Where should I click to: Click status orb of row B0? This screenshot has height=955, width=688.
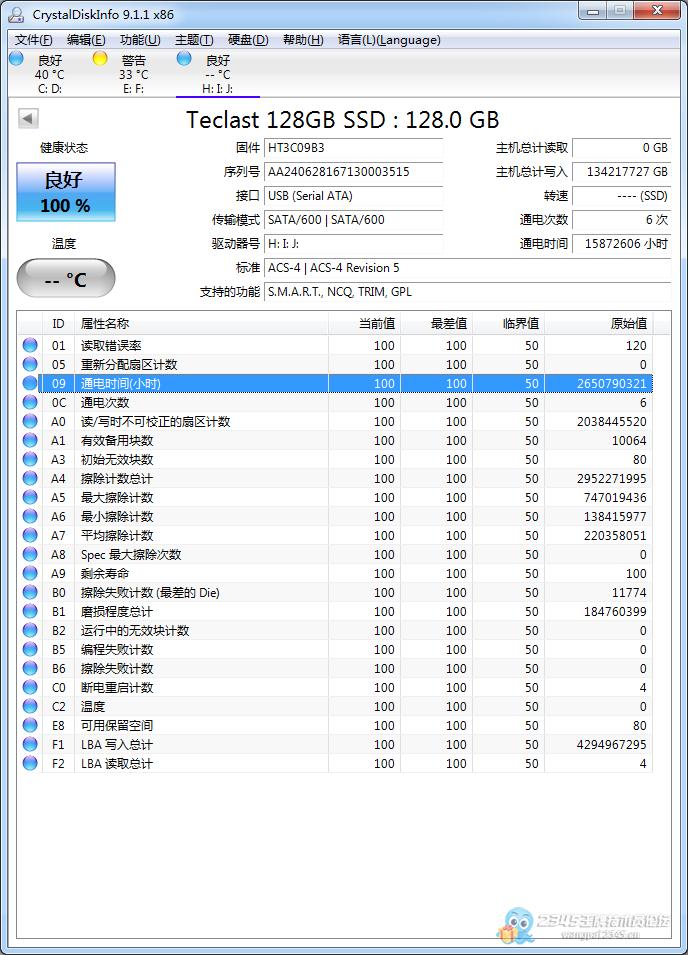click(30, 592)
